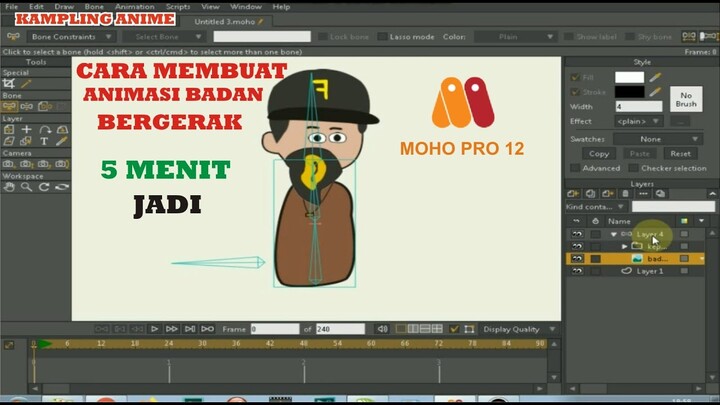Viewport: 720px width, 405px height.
Task: Activate the Track Camera tool
Action: pyautogui.click(x=9, y=164)
